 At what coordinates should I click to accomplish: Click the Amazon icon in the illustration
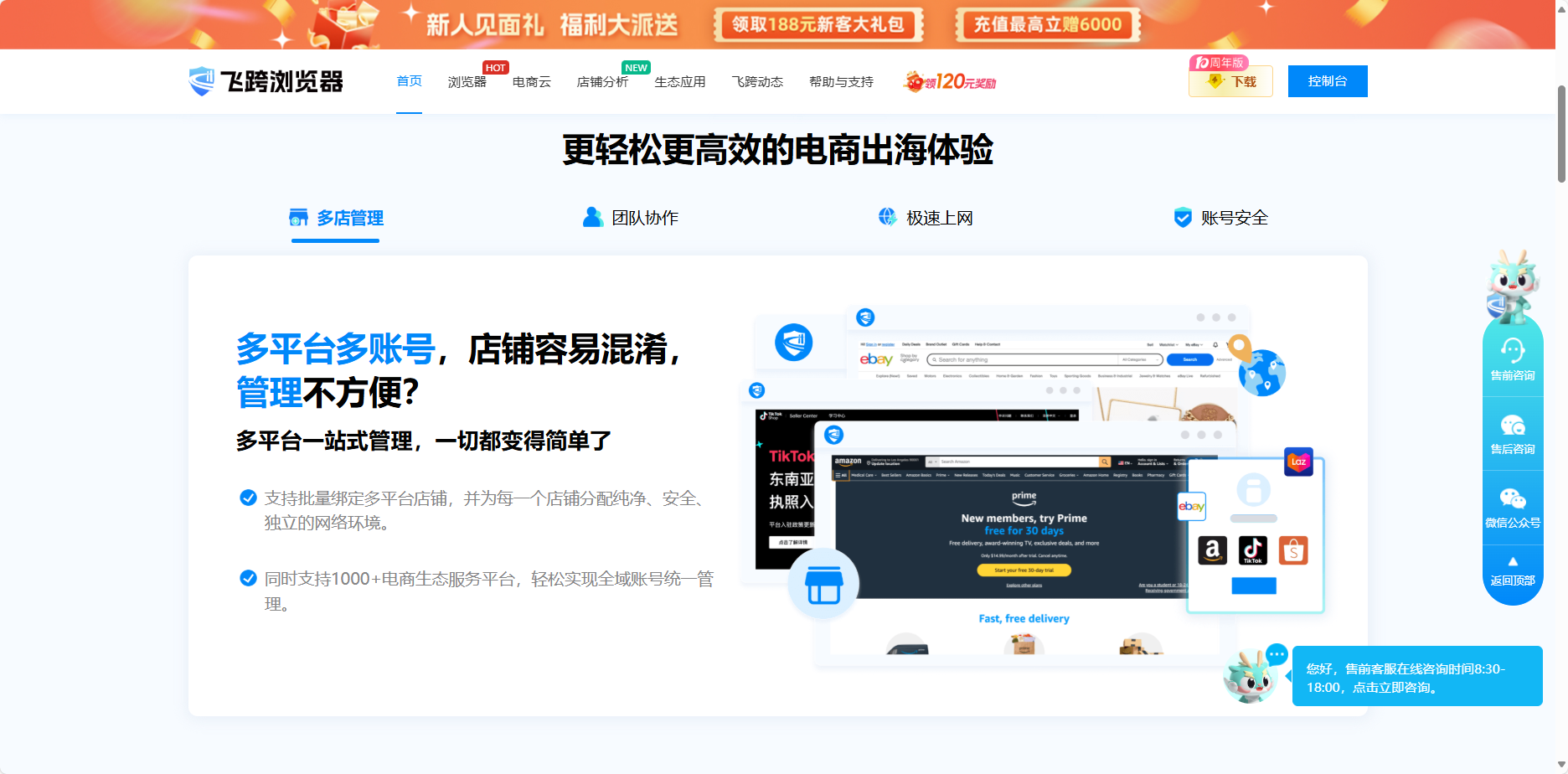tap(1212, 550)
